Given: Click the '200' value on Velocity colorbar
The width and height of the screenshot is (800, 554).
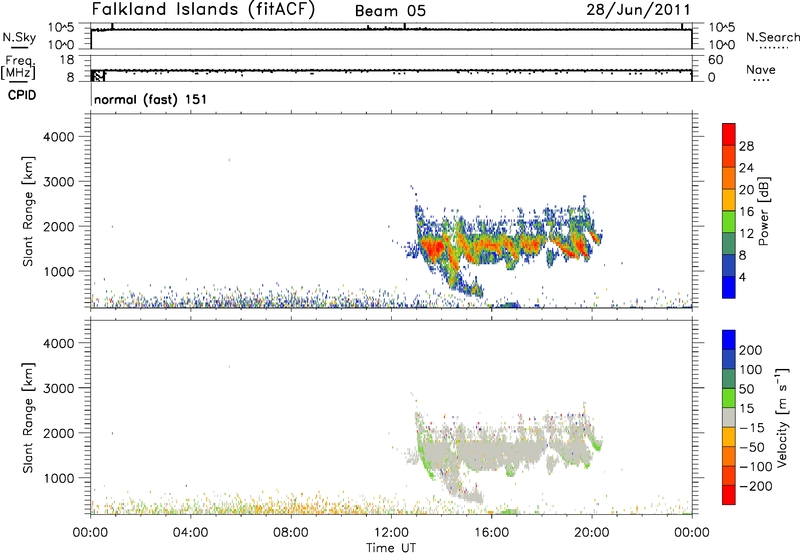Looking at the screenshot, I should pos(751,350).
